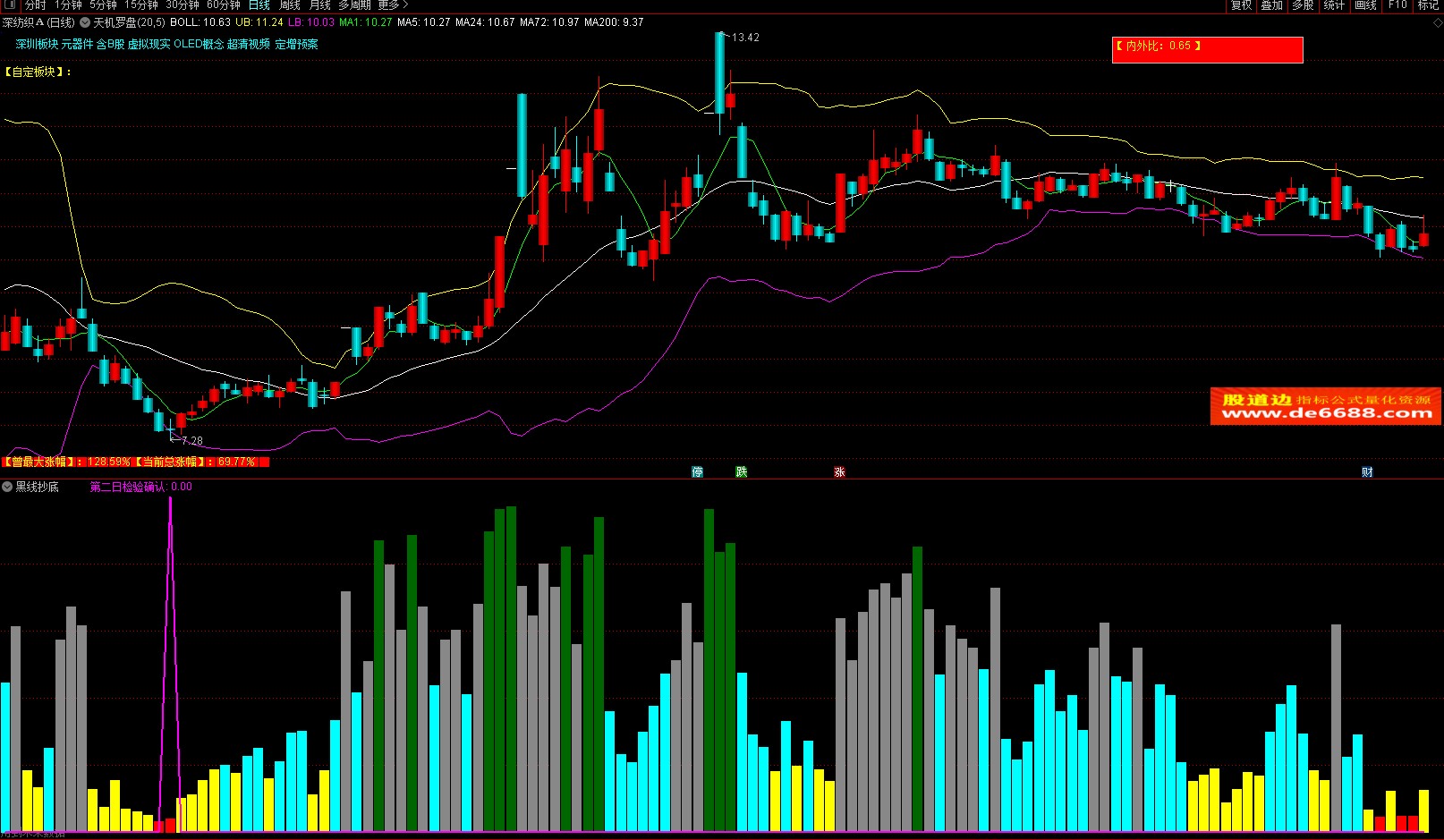The image size is (1444, 840).
Task: Click the diamond icon at top-right corner
Action: coord(1437,22)
